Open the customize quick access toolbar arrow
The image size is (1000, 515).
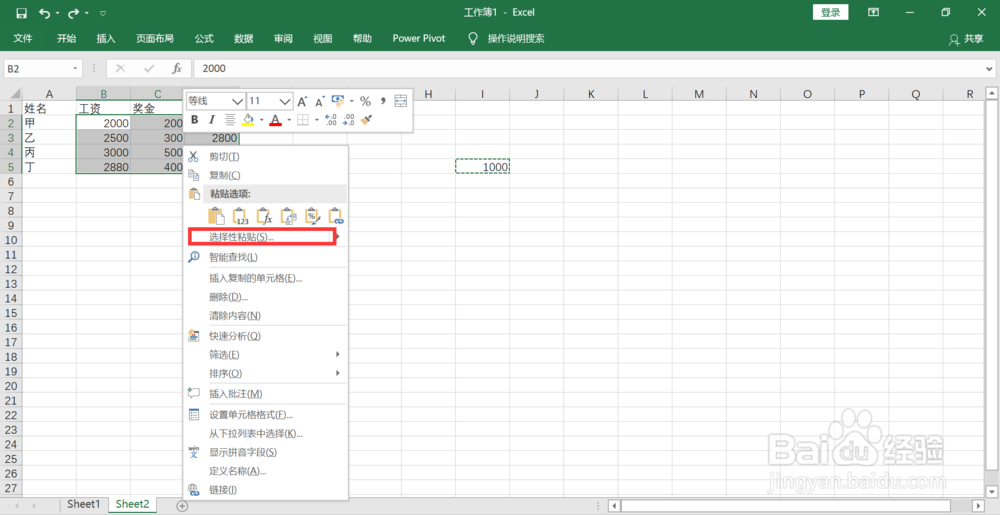click(x=103, y=13)
